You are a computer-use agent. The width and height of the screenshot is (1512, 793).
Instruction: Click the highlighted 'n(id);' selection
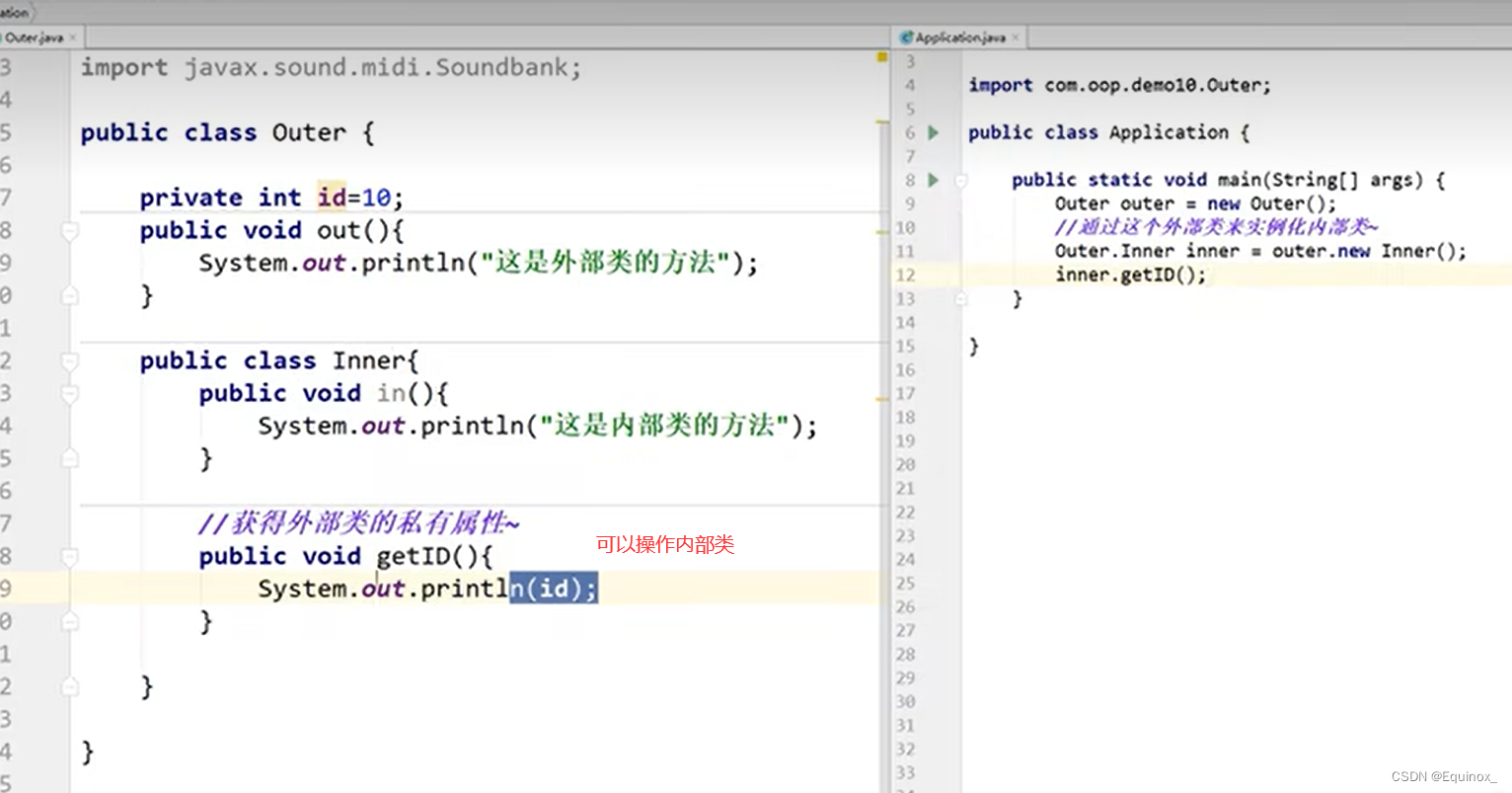pyautogui.click(x=554, y=589)
